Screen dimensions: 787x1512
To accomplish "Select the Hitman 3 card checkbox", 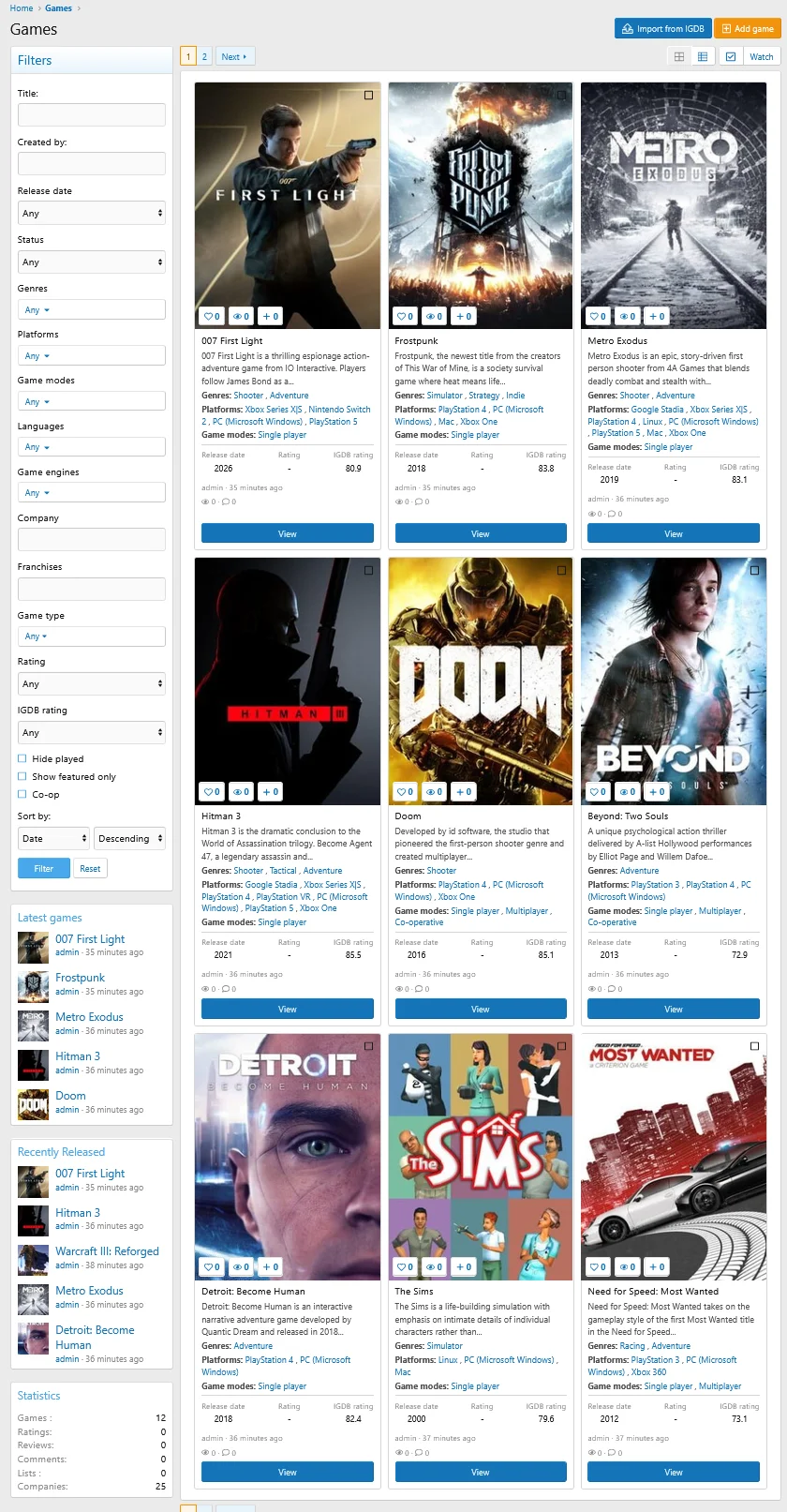I will (368, 570).
